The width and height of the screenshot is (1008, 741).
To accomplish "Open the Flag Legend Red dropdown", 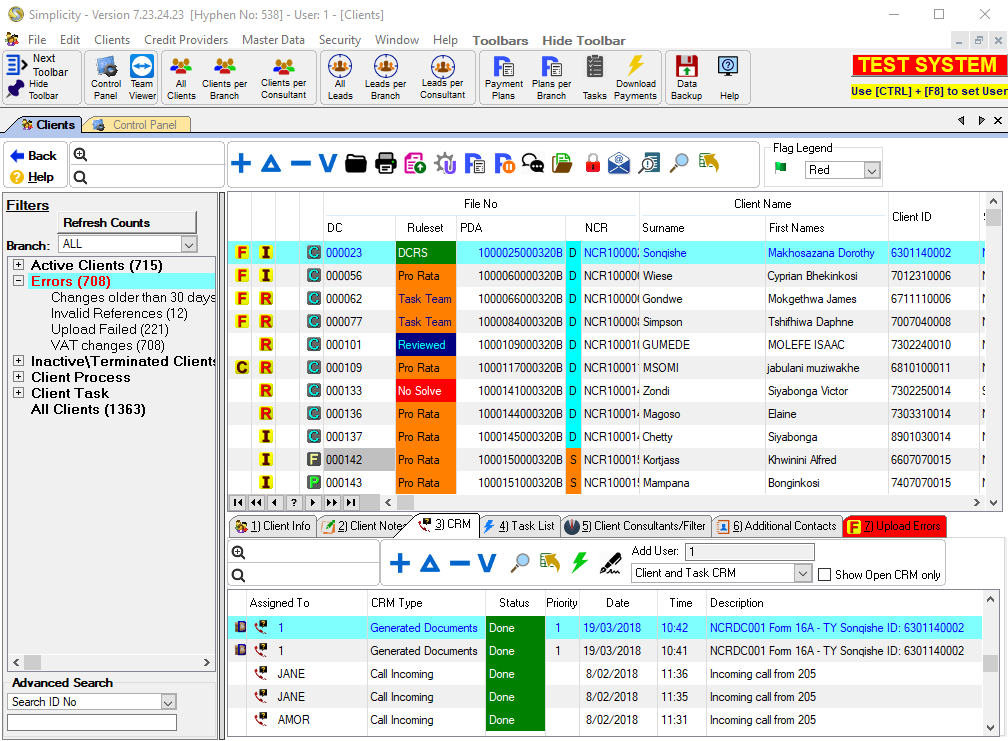I will click(x=871, y=171).
